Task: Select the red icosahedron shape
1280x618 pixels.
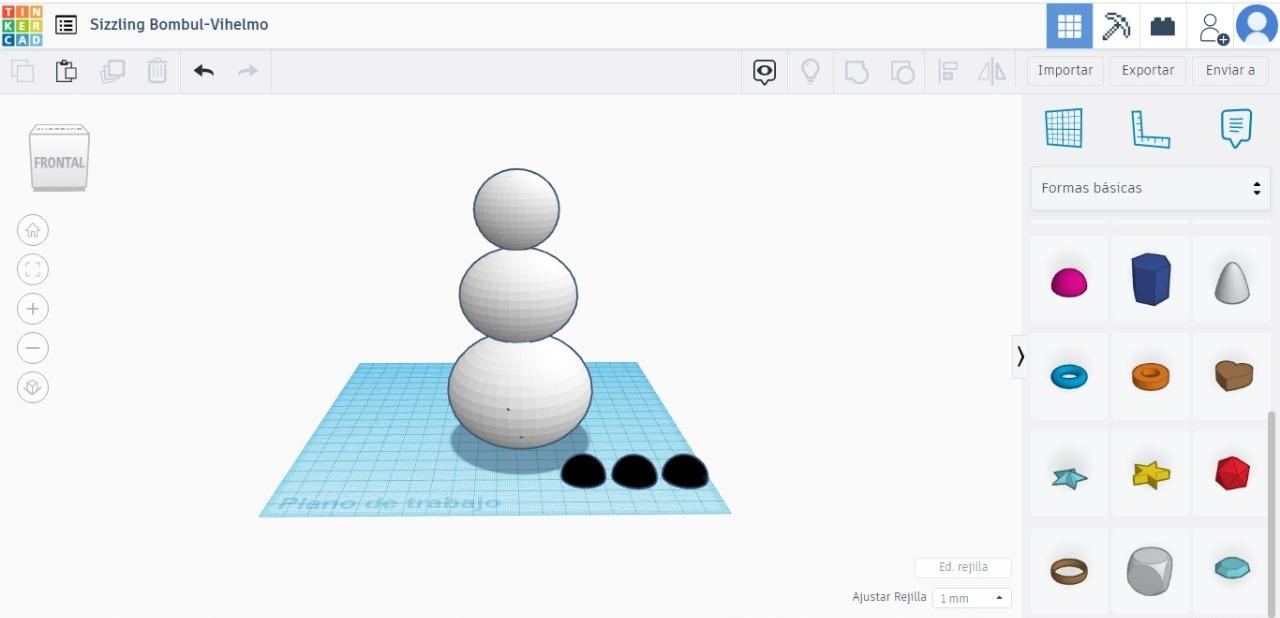Action: tap(1232, 473)
